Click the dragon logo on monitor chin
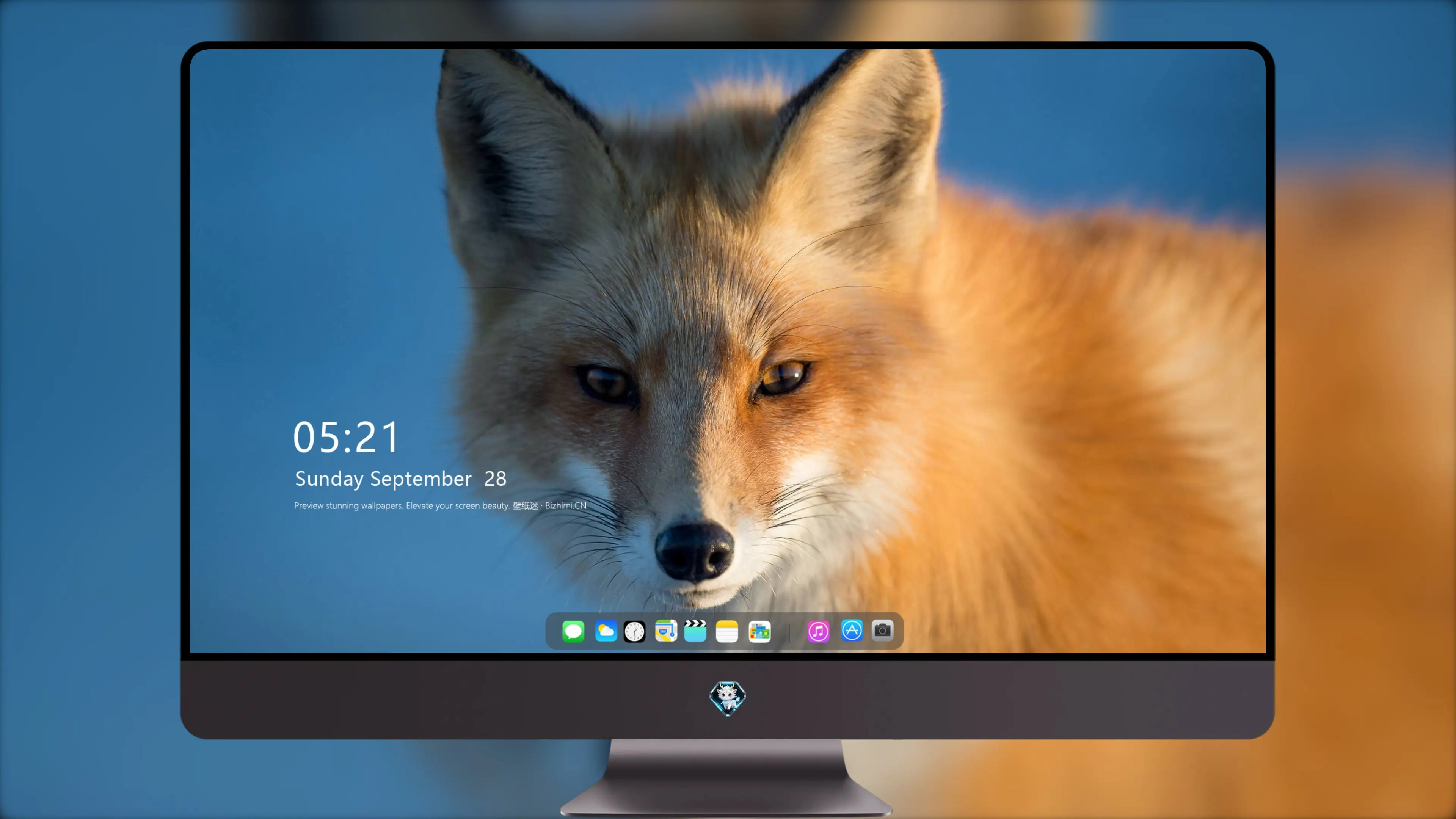Image resolution: width=1456 pixels, height=819 pixels. pyautogui.click(x=728, y=698)
